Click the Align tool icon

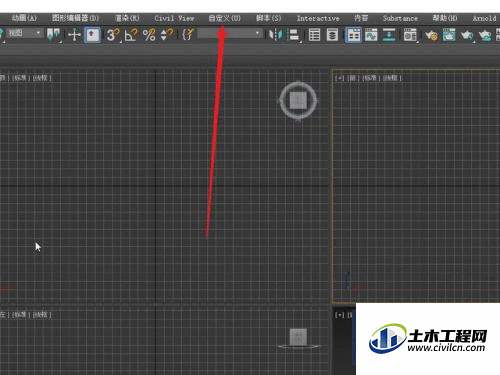tap(294, 35)
